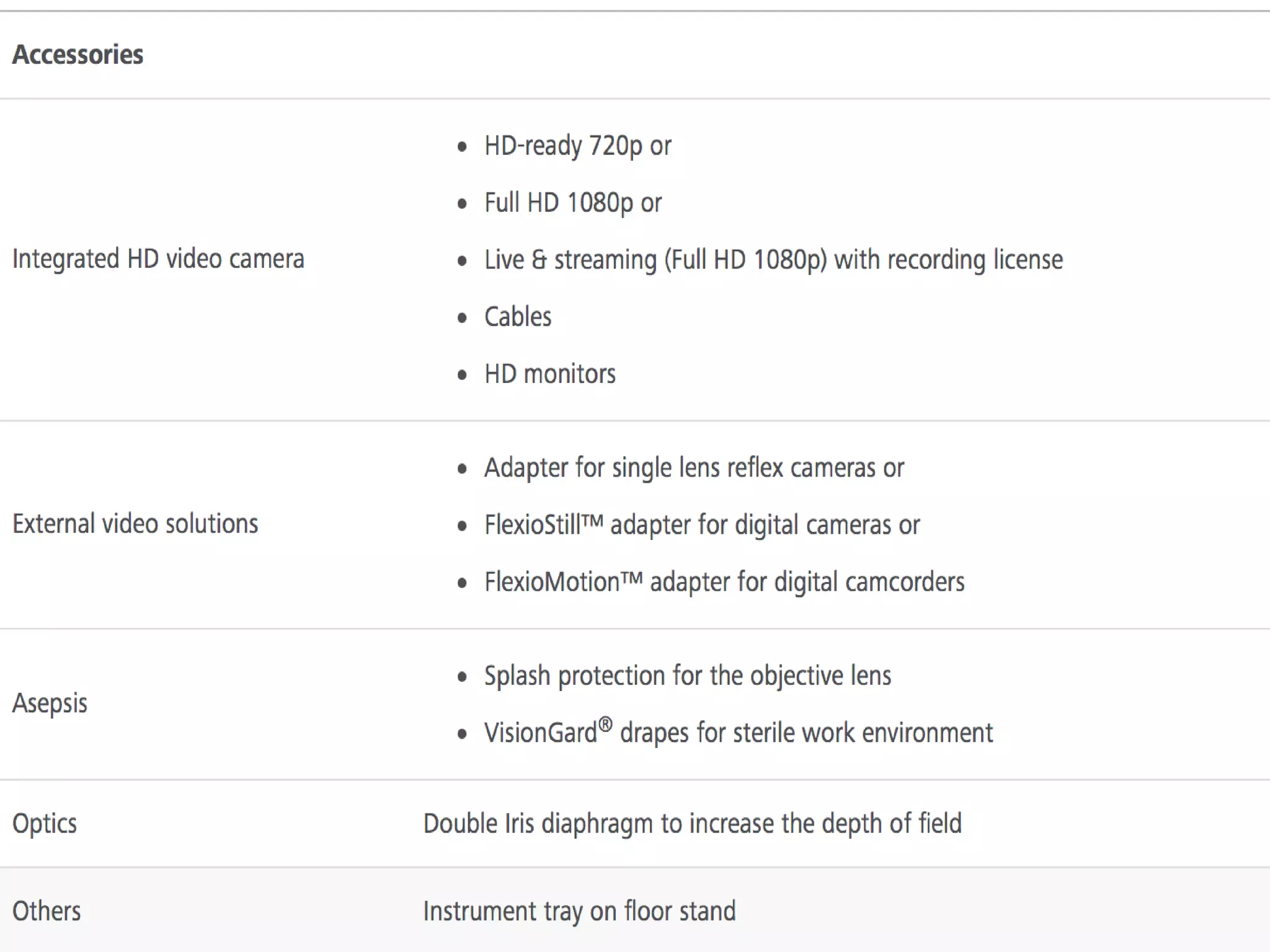This screenshot has height=952, width=1270.
Task: Select the Others row label
Action: (x=47, y=911)
